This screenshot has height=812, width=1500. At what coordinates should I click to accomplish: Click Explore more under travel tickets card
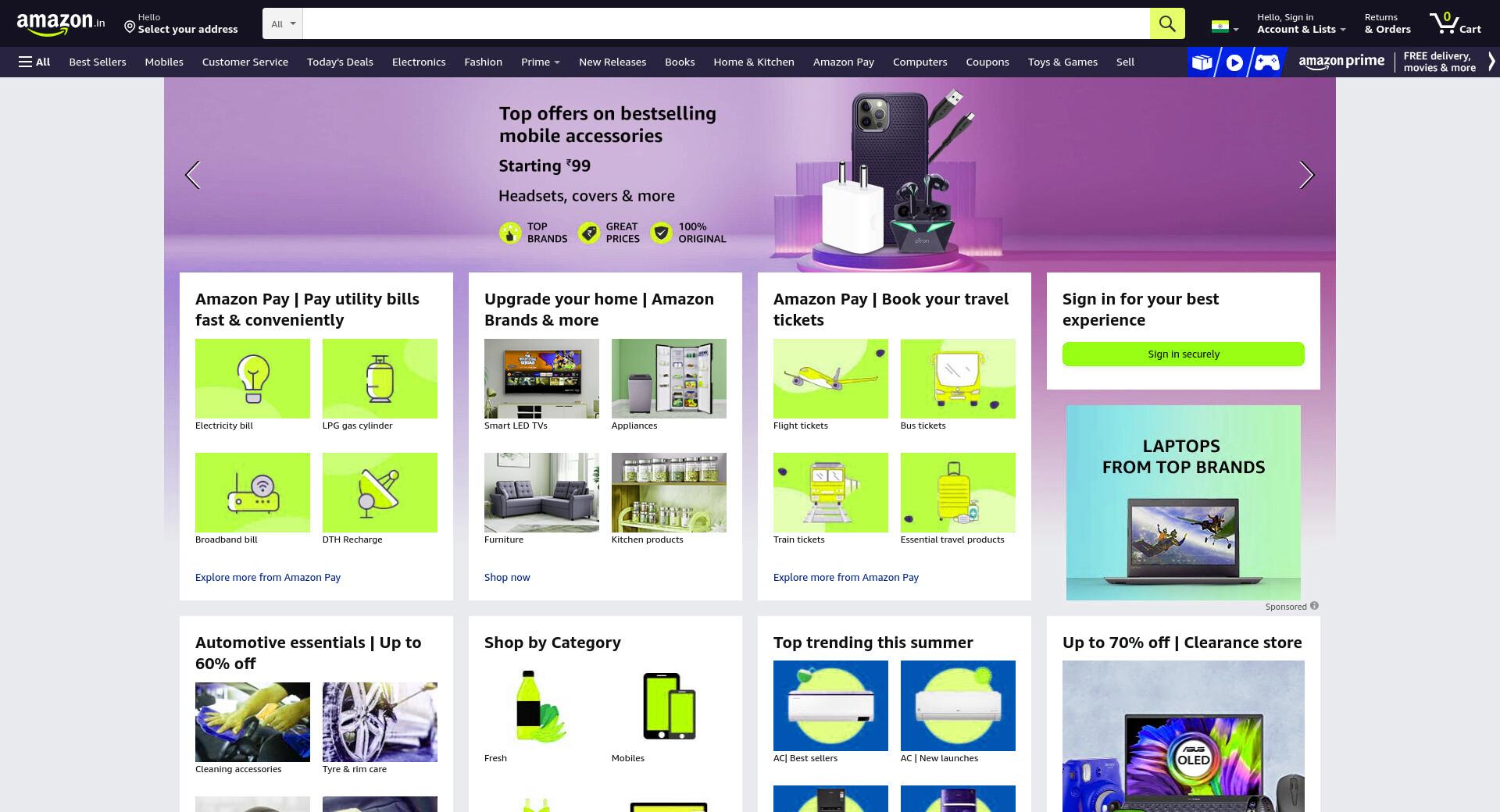click(x=846, y=577)
